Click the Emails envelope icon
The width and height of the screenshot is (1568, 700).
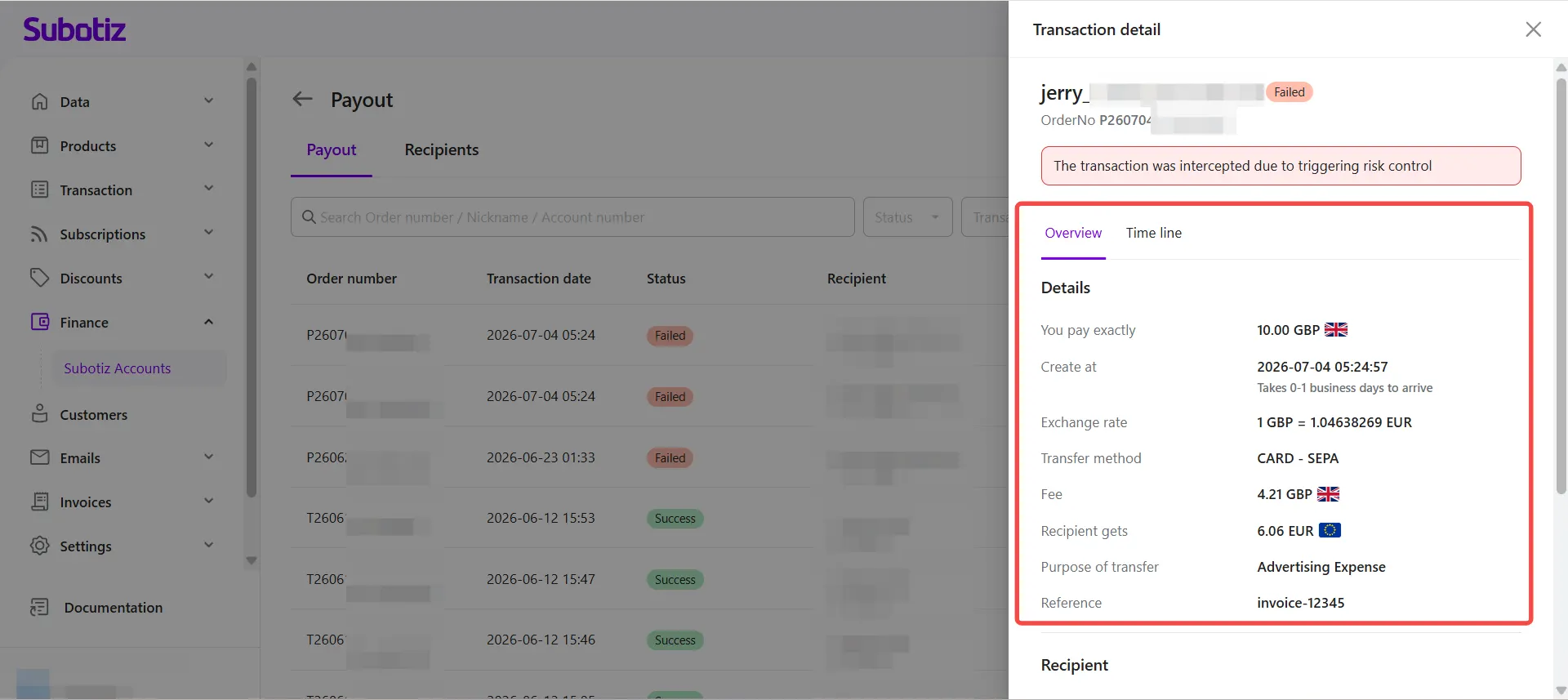pos(39,457)
